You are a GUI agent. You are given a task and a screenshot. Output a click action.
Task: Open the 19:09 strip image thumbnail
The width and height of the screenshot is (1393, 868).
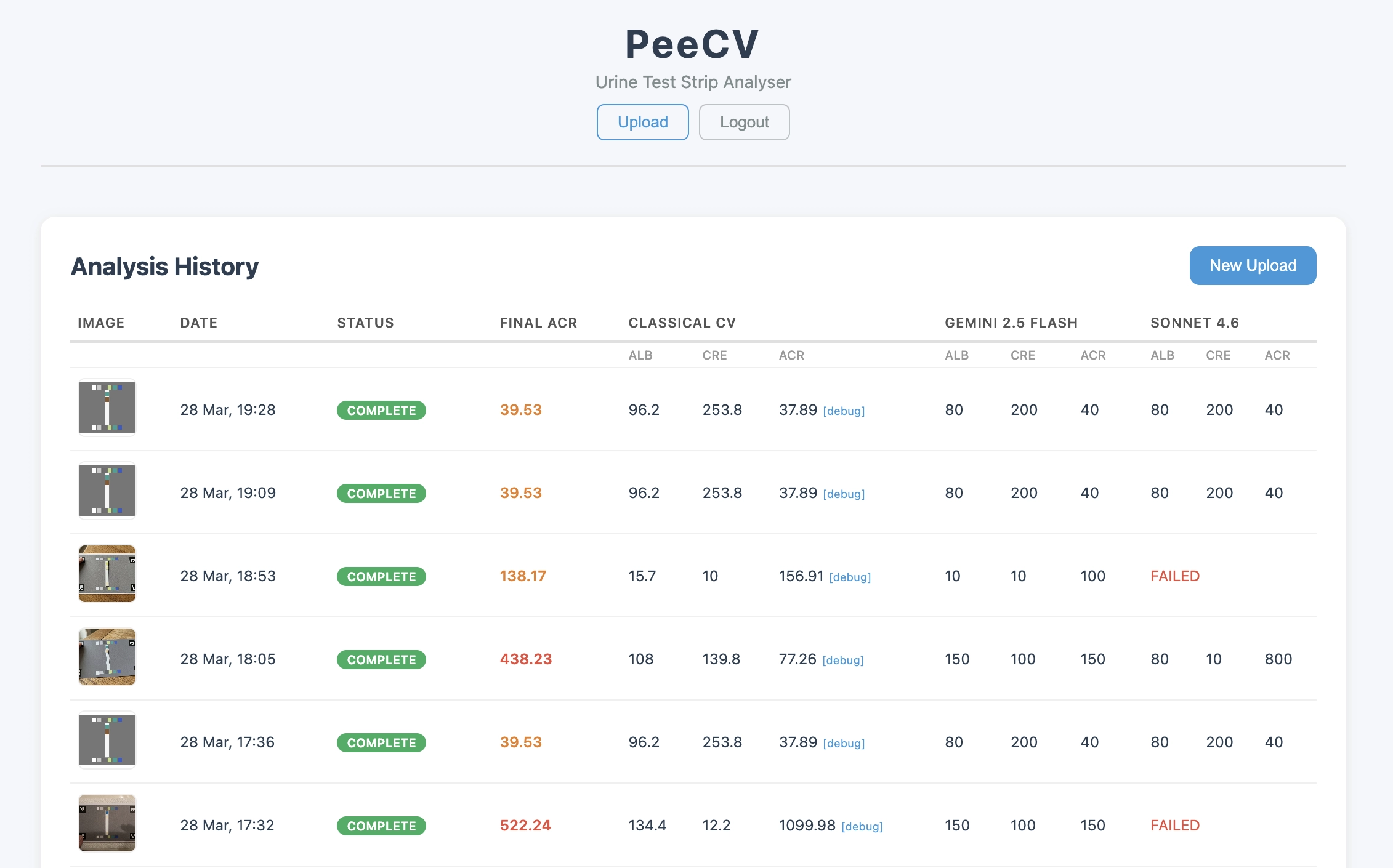(107, 492)
